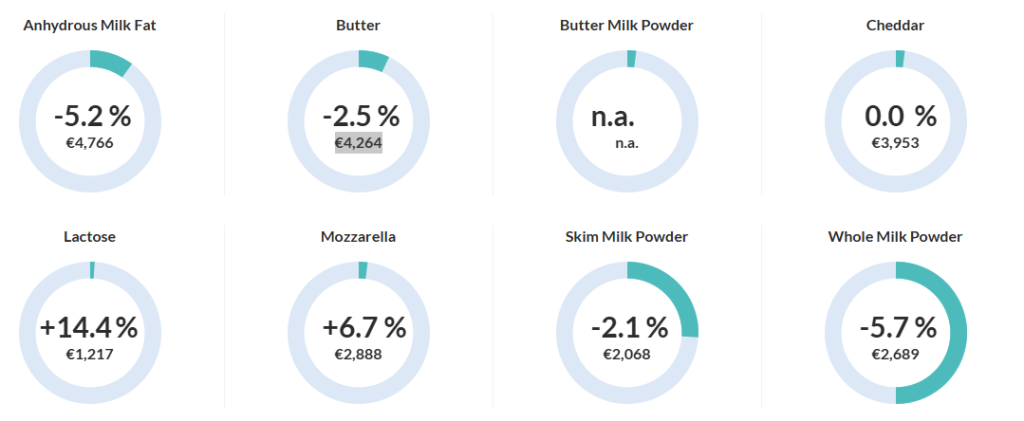Image resolution: width=1024 pixels, height=421 pixels.
Task: Click the -5.7 % Whole Milk Powder value
Action: [x=897, y=328]
